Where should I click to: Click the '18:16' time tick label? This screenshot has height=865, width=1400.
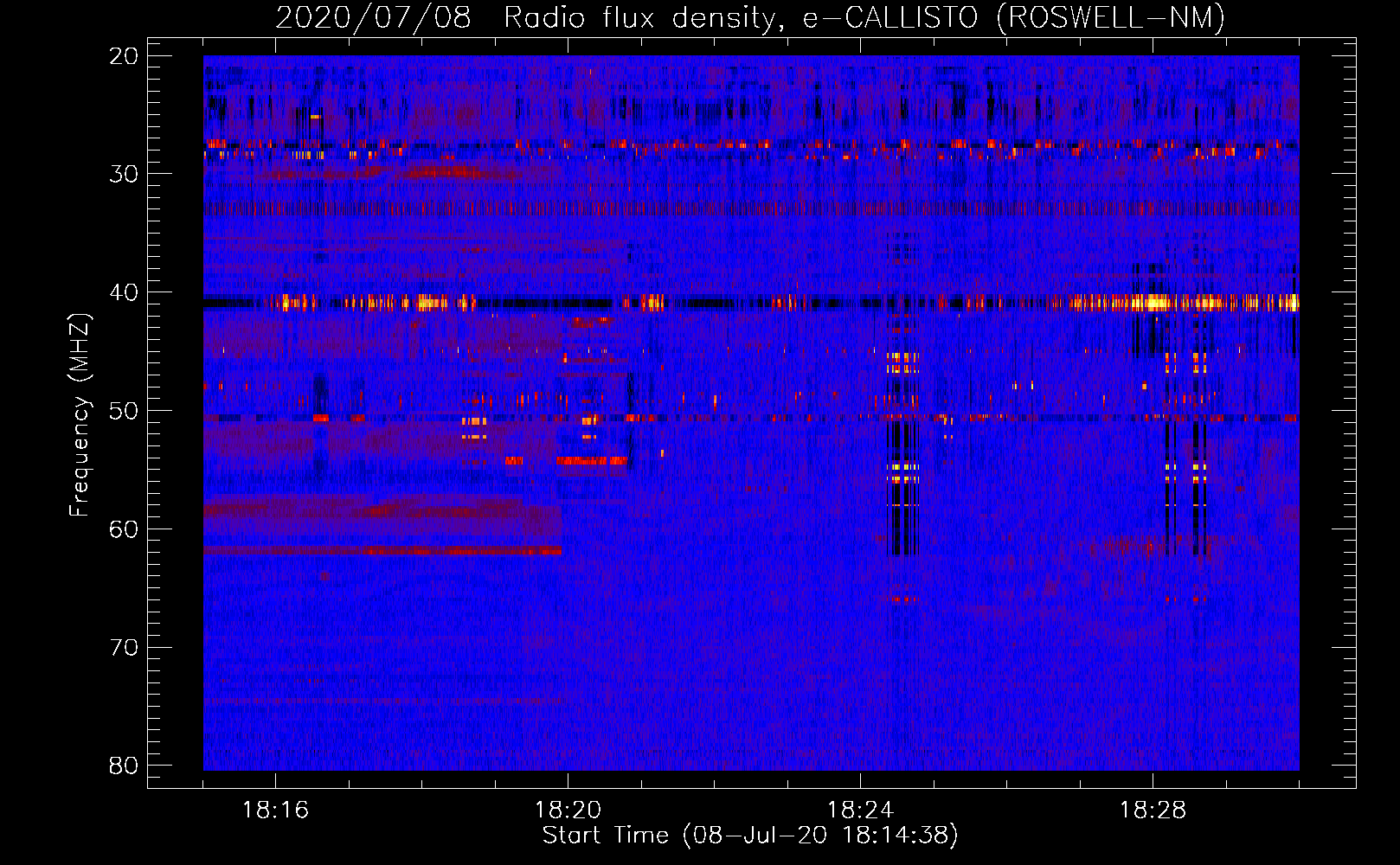275,811
